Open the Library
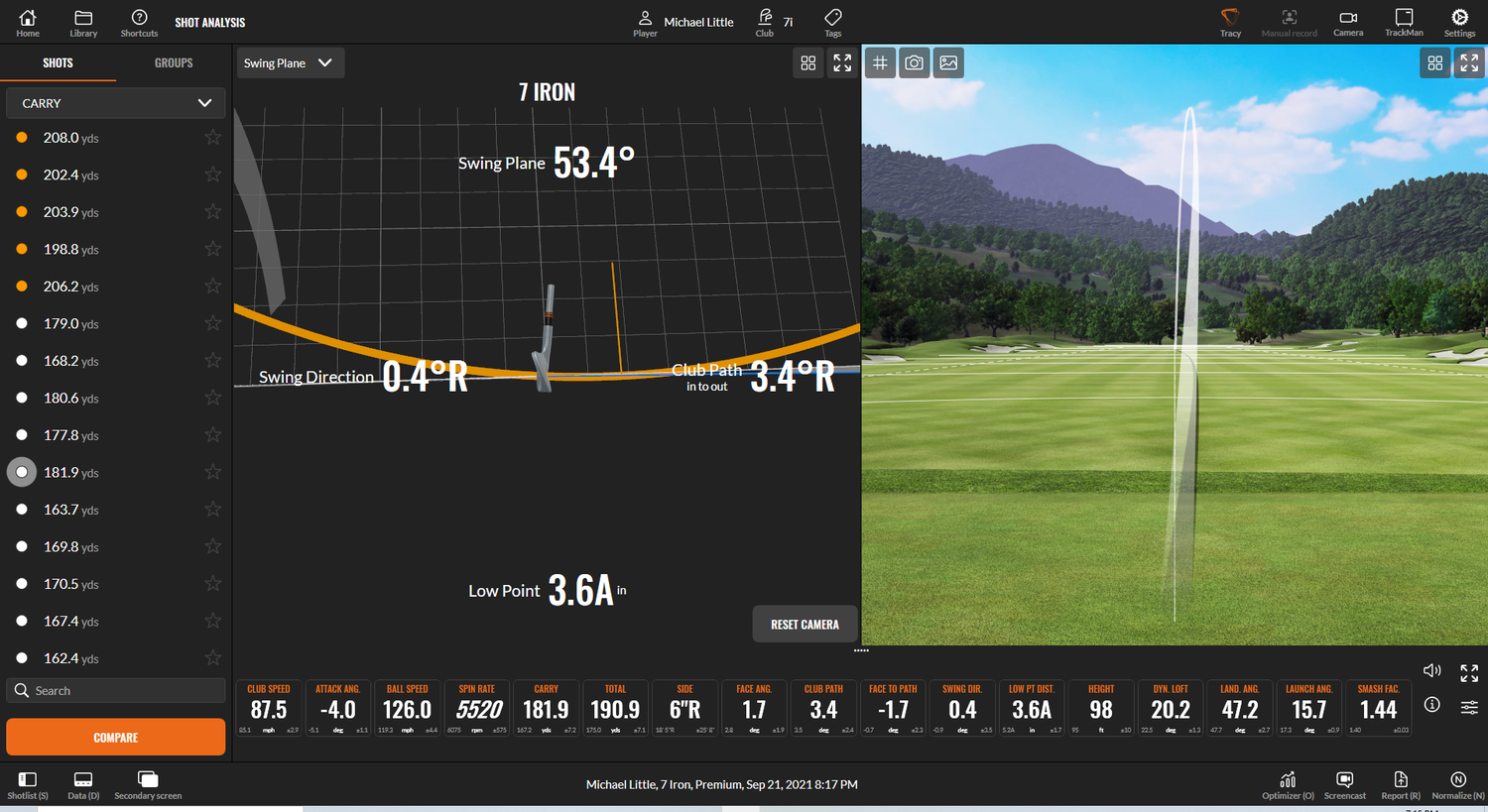This screenshot has height=812, width=1488. (83, 22)
